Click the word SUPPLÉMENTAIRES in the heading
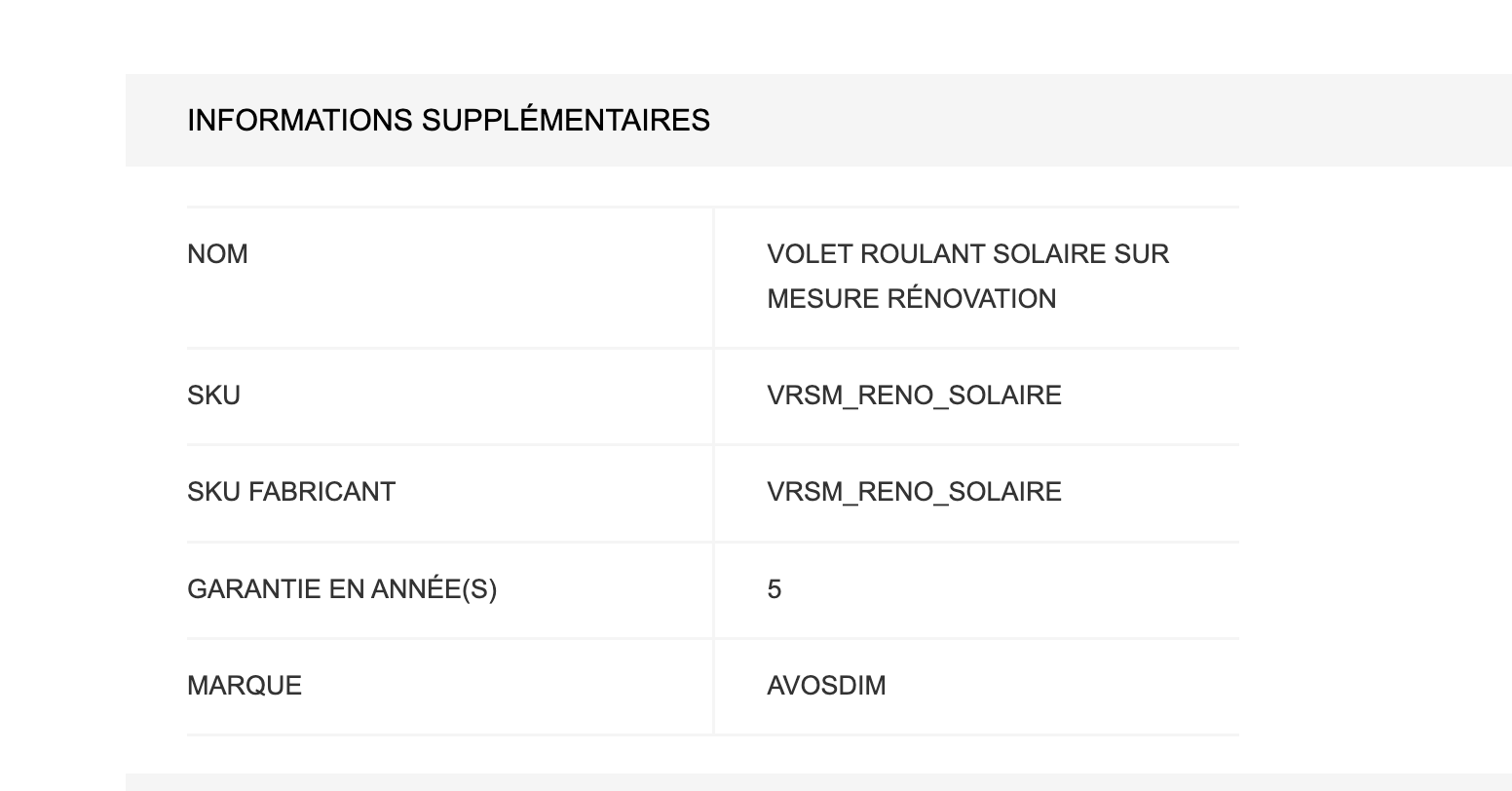The height and width of the screenshot is (791, 1512). 565,121
